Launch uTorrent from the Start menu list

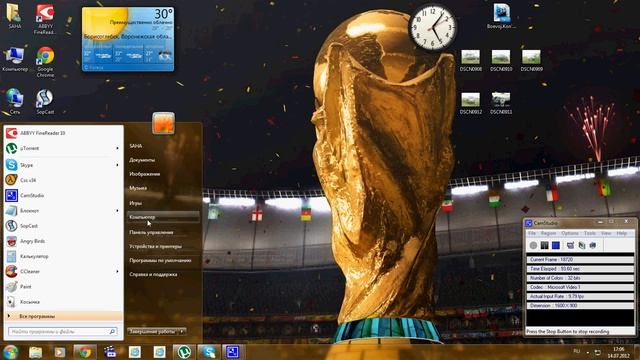63,149
